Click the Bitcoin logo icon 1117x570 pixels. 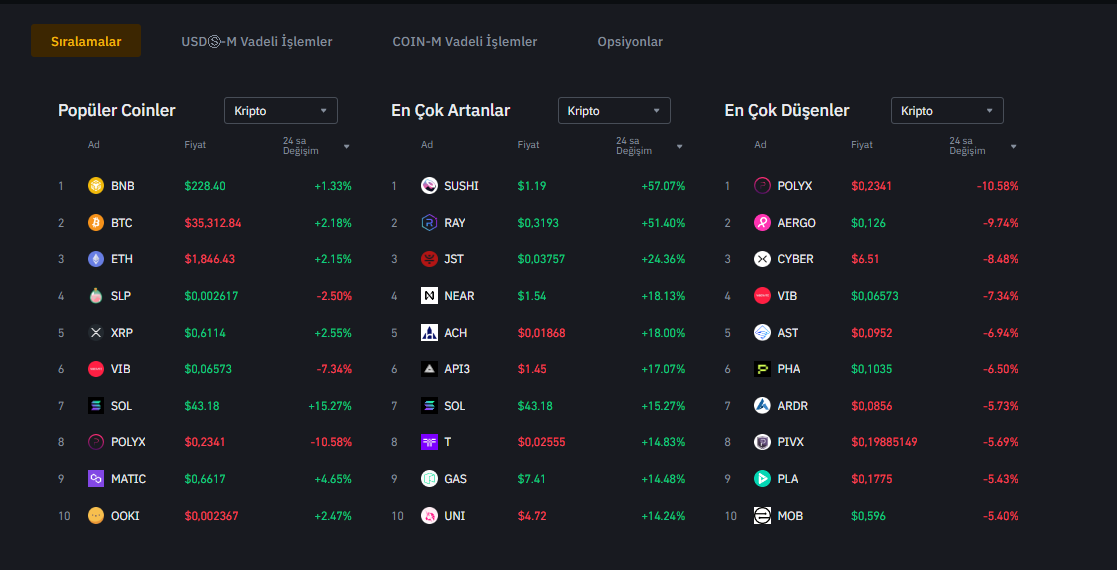96,223
